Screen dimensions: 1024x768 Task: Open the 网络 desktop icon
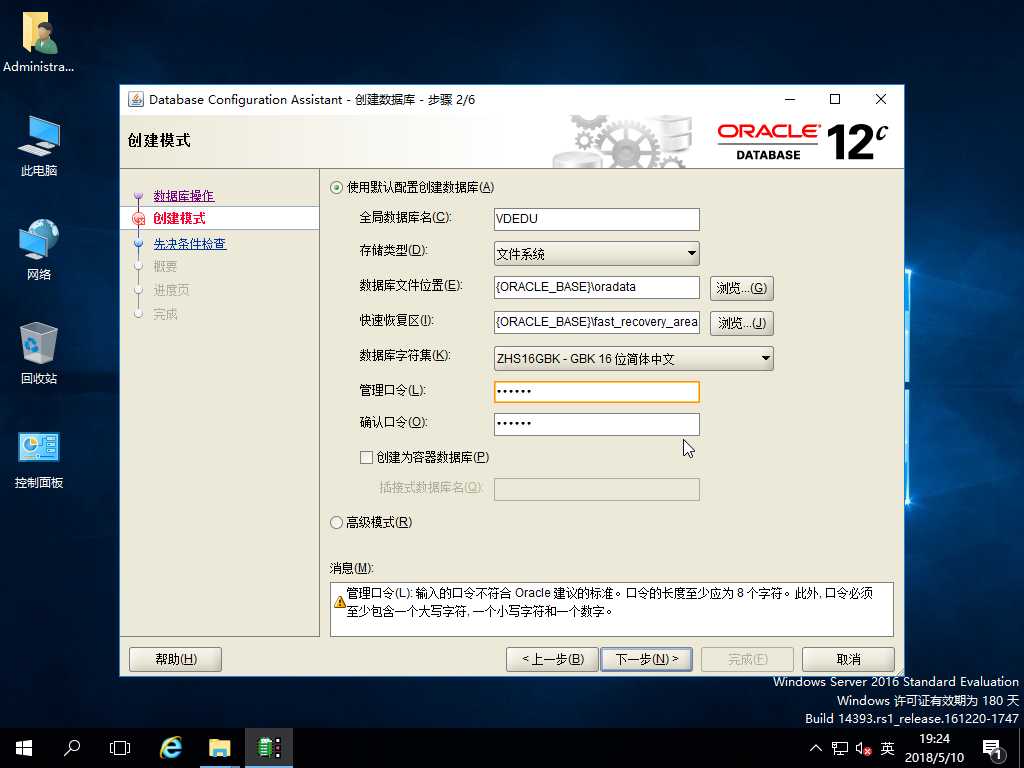(39, 249)
